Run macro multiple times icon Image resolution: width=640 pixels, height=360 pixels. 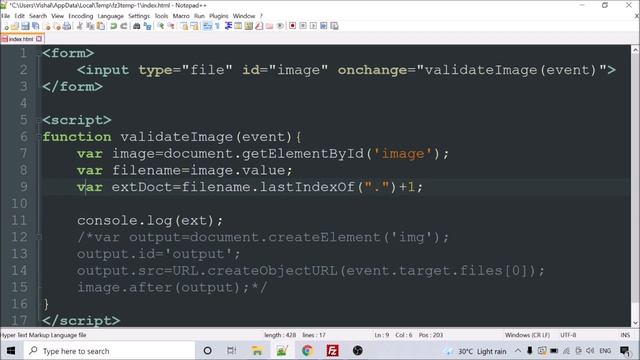[x=323, y=26]
